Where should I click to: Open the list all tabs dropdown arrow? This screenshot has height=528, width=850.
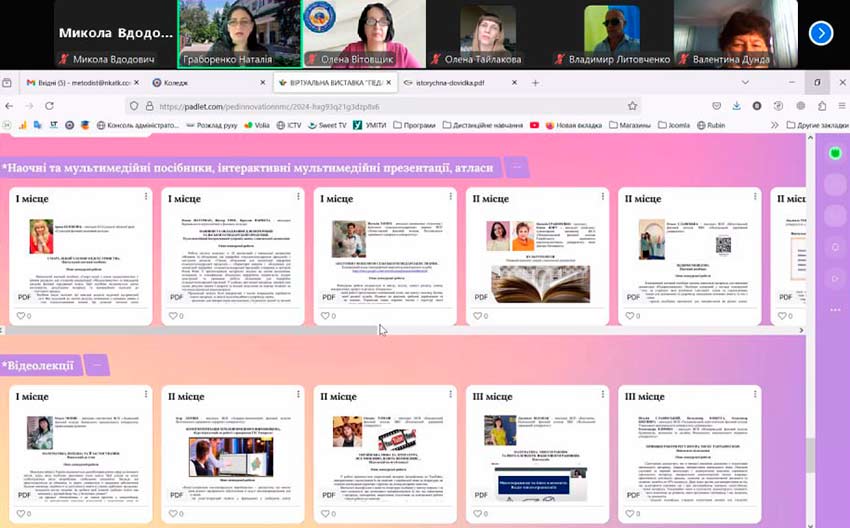tap(745, 83)
